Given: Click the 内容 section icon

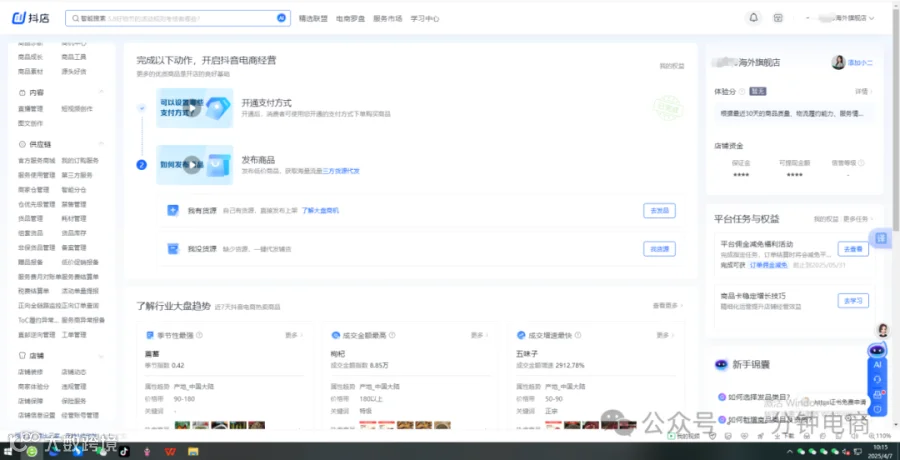Looking at the screenshot, I should coord(22,92).
